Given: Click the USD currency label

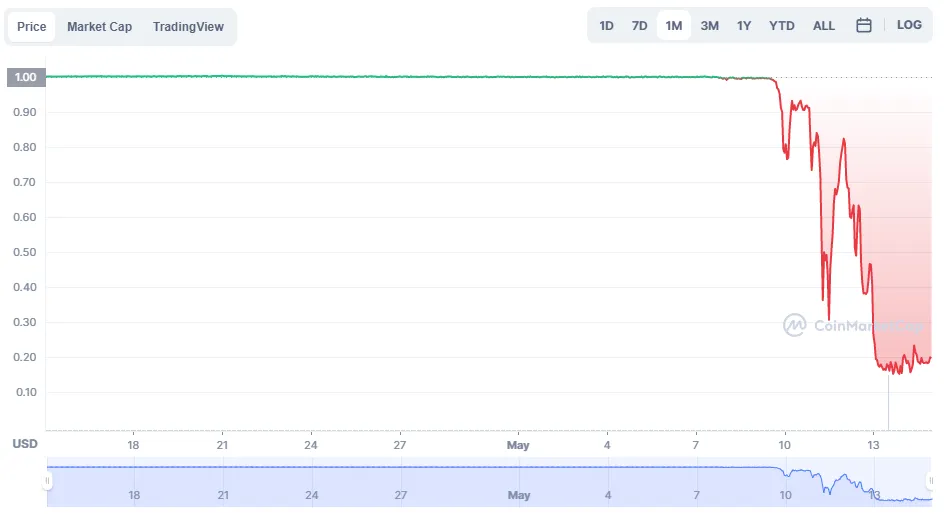Looking at the screenshot, I should 25,444.
